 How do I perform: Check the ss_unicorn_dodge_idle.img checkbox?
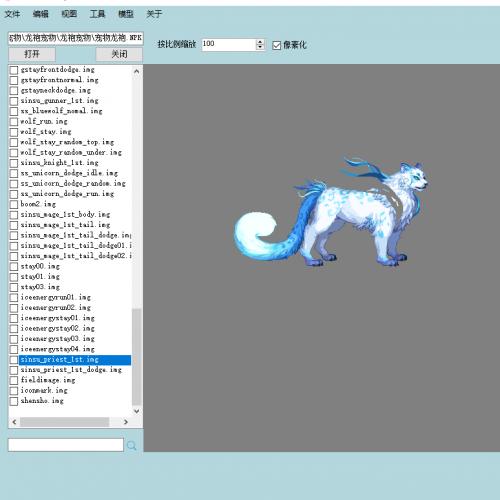pos(14,173)
